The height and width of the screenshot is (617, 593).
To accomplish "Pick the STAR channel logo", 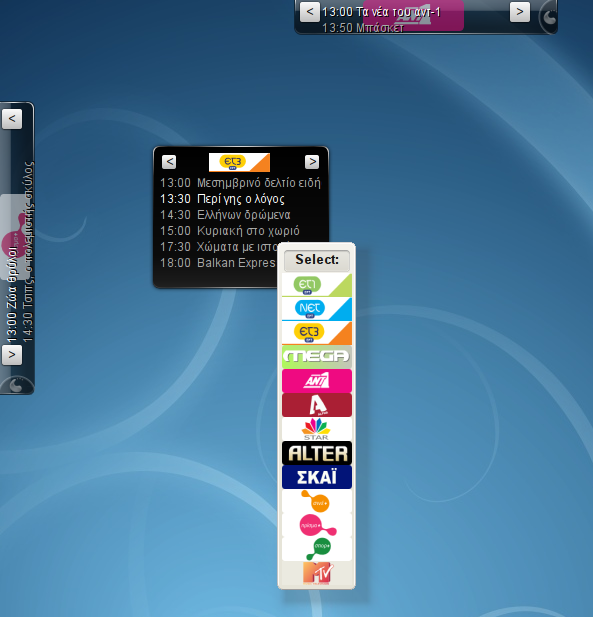I will pos(317,429).
